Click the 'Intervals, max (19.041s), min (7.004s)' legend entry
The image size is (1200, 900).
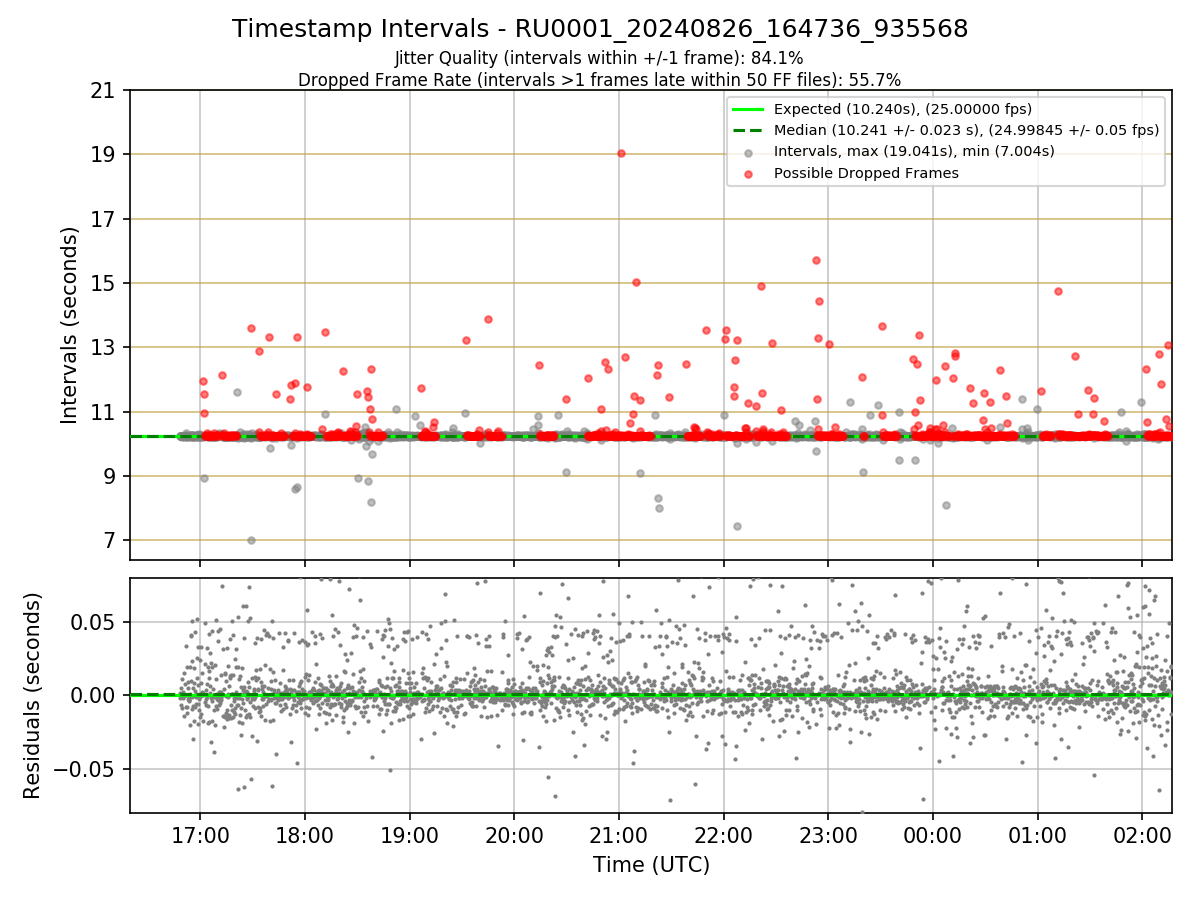point(914,151)
